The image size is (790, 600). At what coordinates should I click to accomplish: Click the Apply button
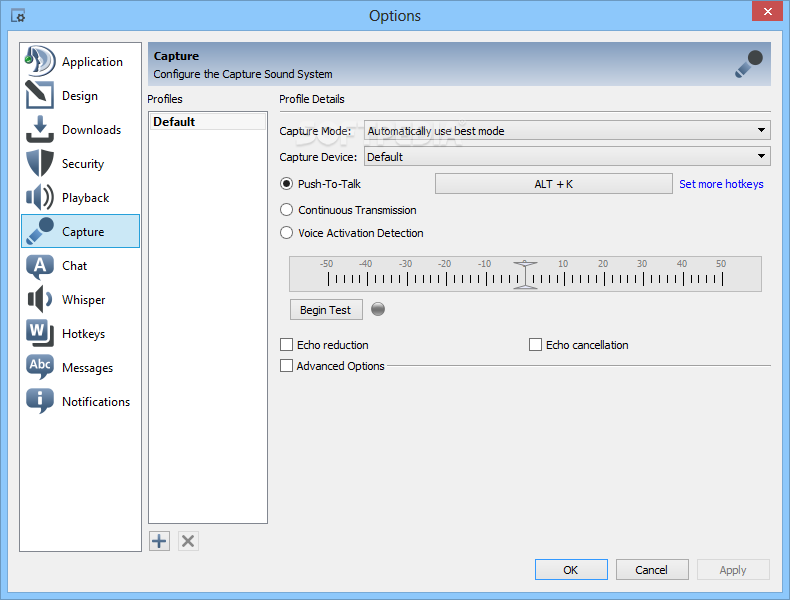[x=733, y=570]
